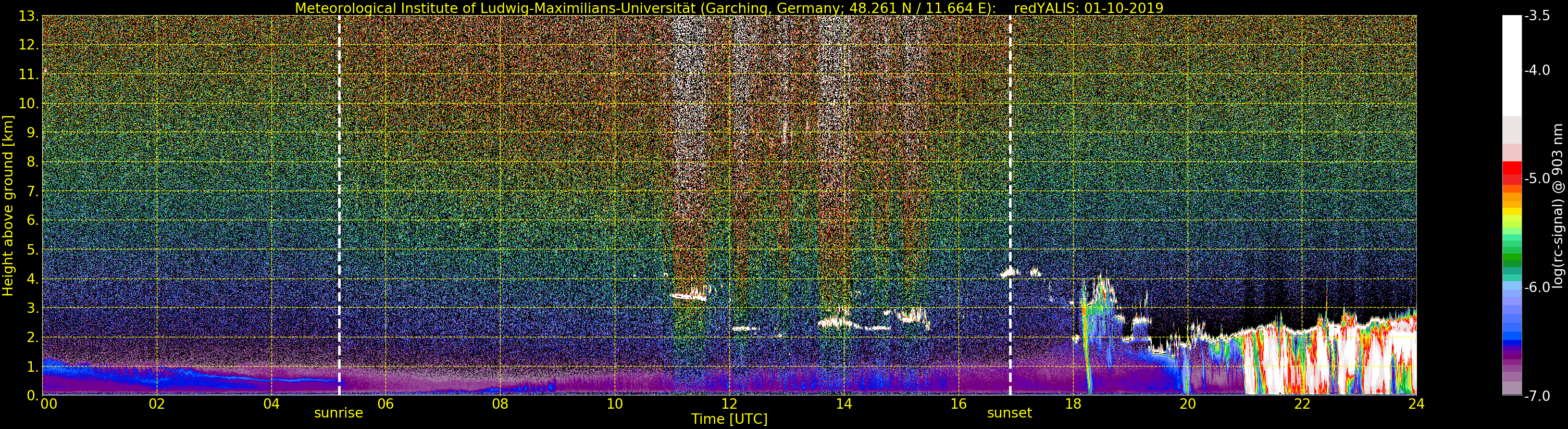Click the height tick label 5

click(33, 249)
